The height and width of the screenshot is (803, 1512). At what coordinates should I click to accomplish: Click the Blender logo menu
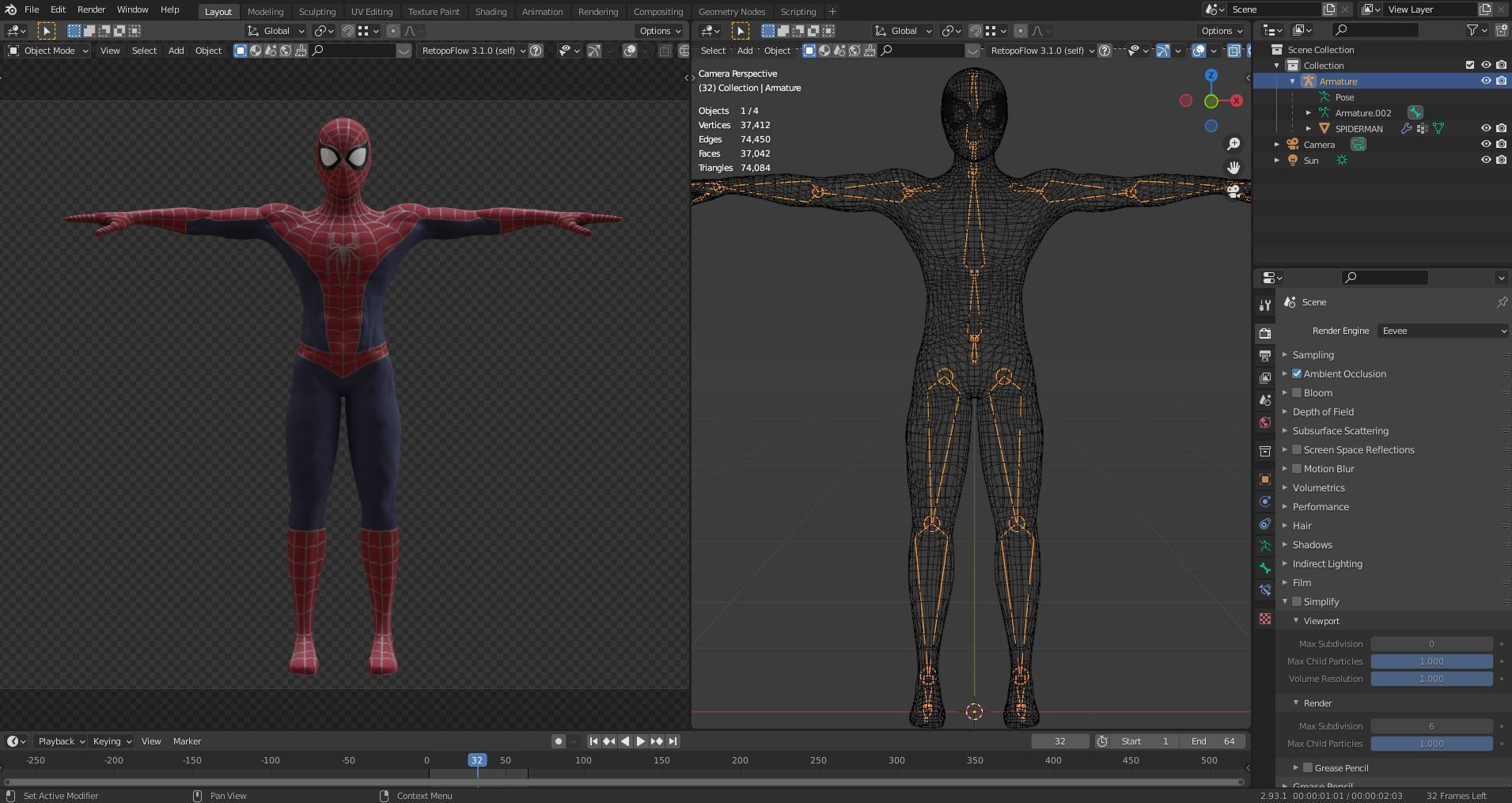click(x=10, y=9)
